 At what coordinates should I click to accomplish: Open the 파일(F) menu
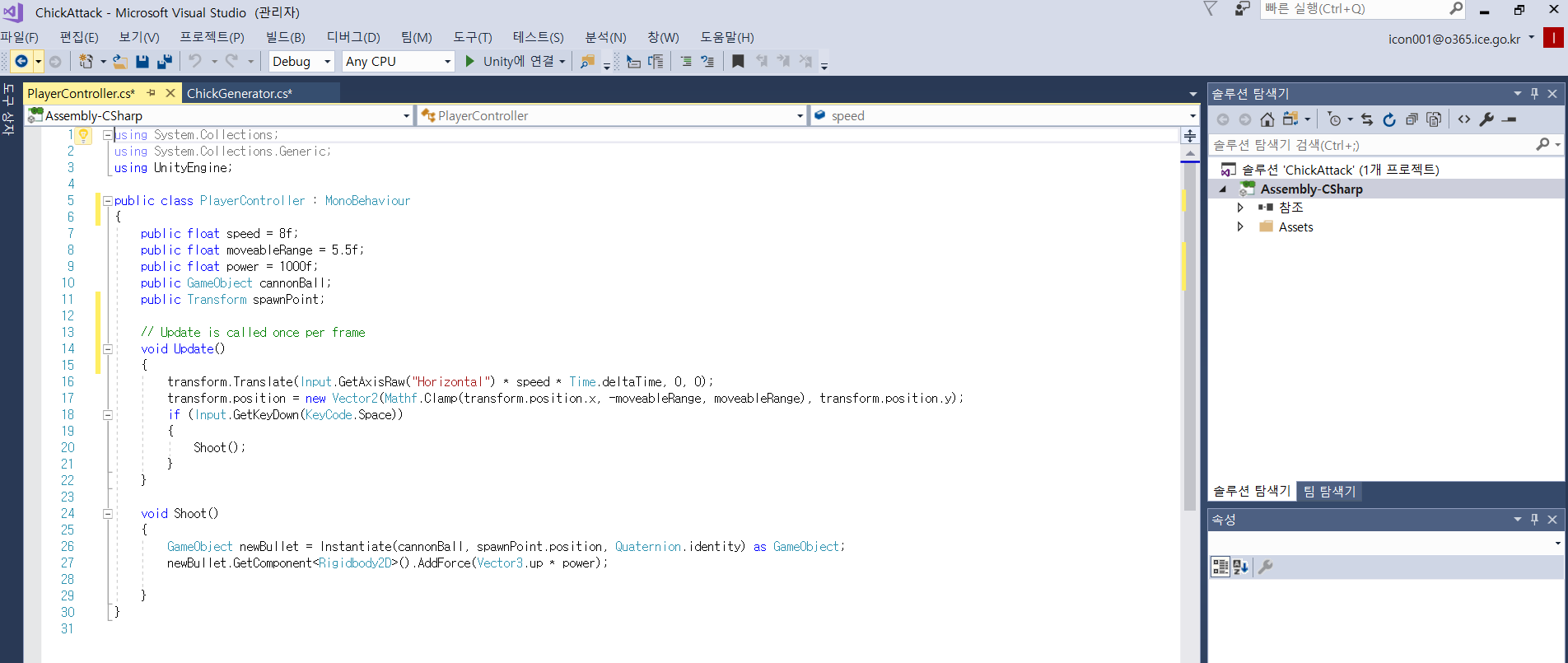19,38
